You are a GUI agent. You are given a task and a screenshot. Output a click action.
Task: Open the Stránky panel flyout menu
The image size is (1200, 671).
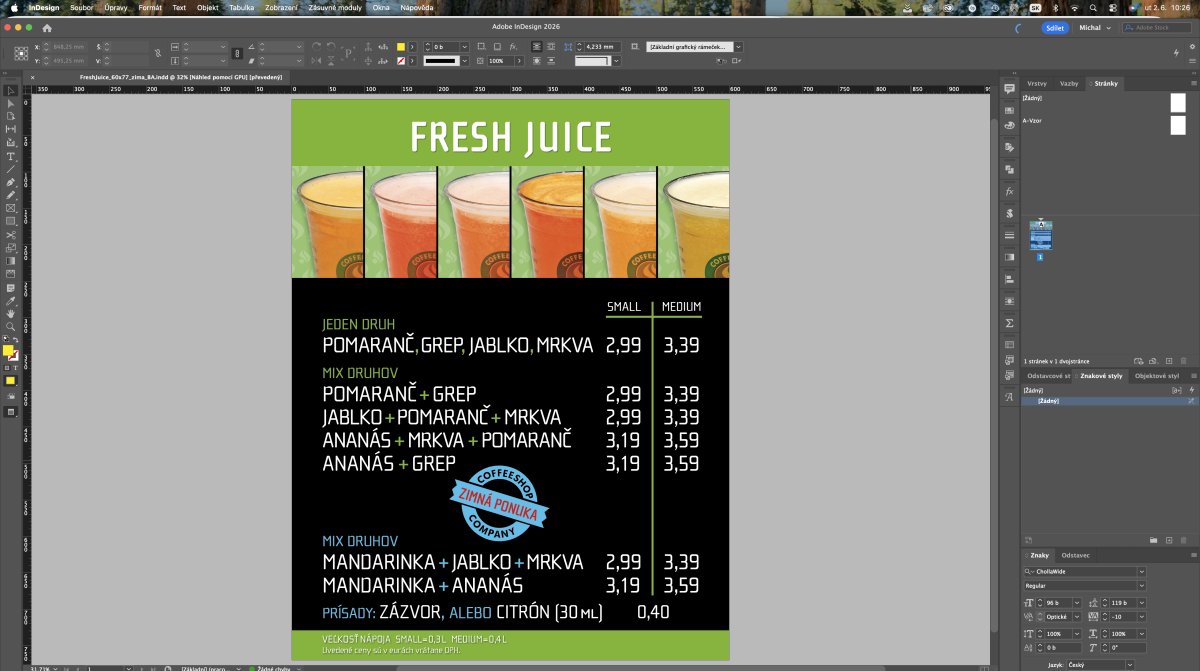click(1192, 83)
